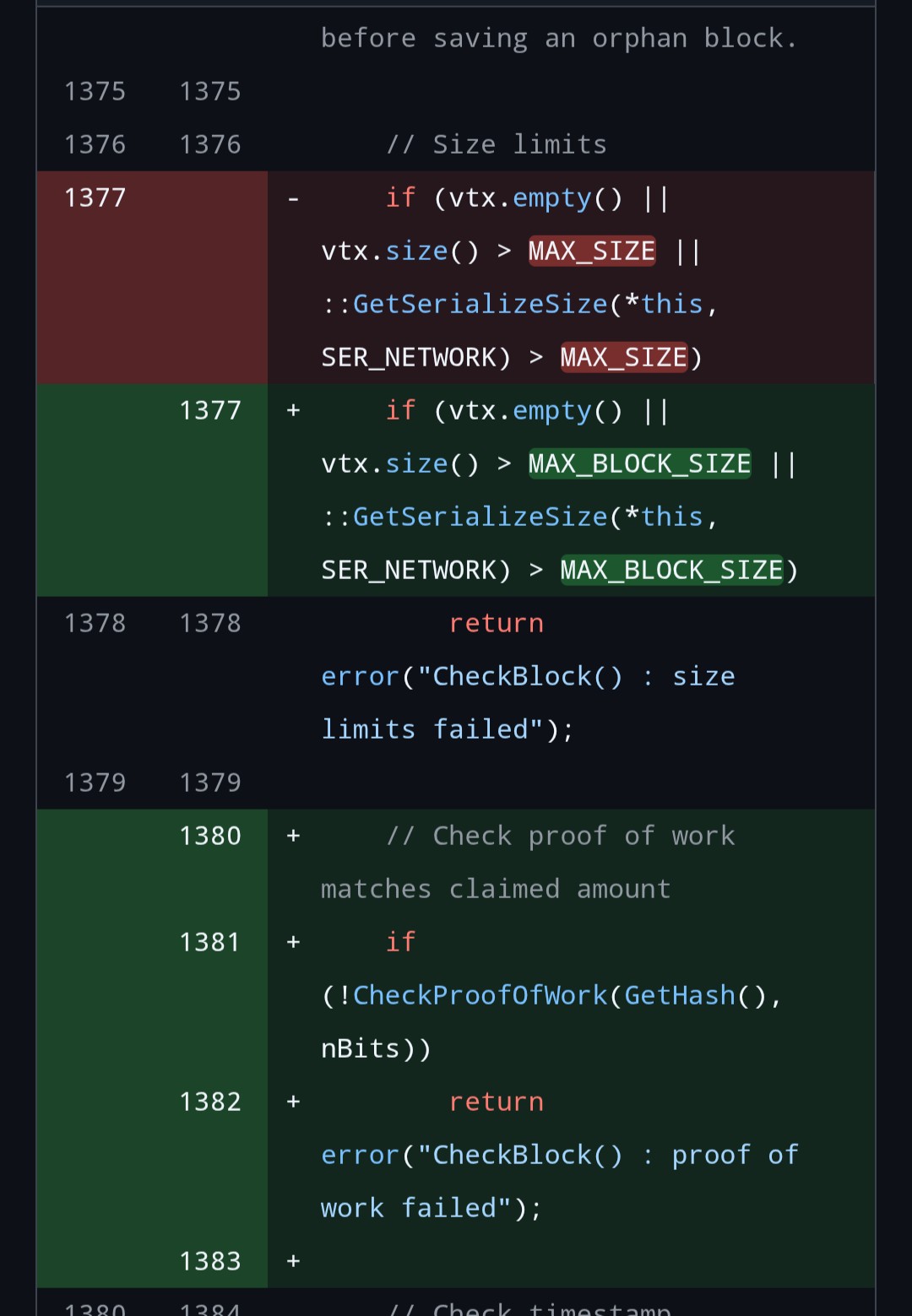This screenshot has height=1316, width=912.
Task: Click new line number 1376 in right column
Action: pyautogui.click(x=210, y=144)
